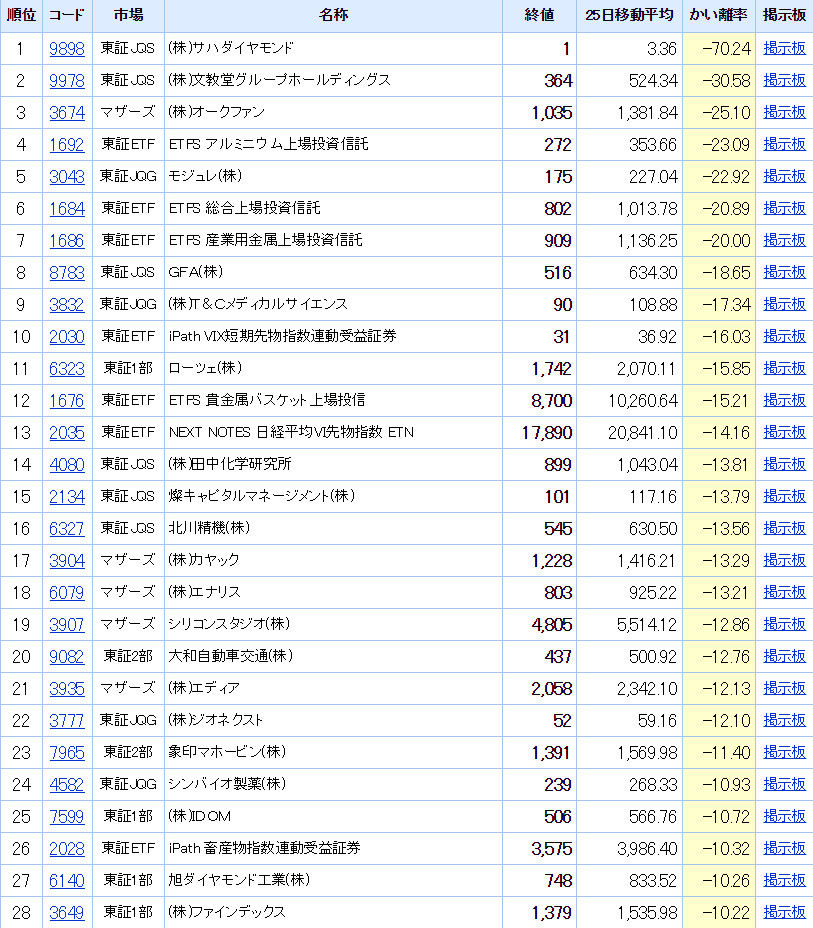Open stock code 1692 link
813x928 pixels.
(67, 144)
